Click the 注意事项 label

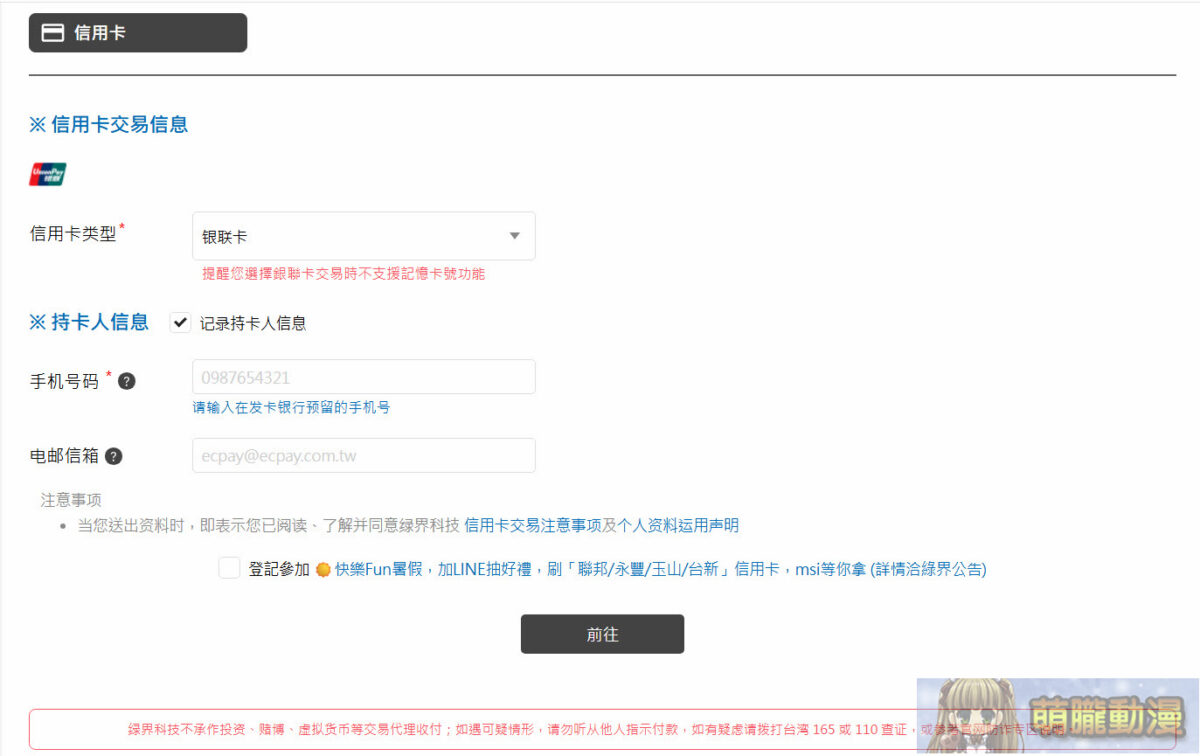[71, 500]
